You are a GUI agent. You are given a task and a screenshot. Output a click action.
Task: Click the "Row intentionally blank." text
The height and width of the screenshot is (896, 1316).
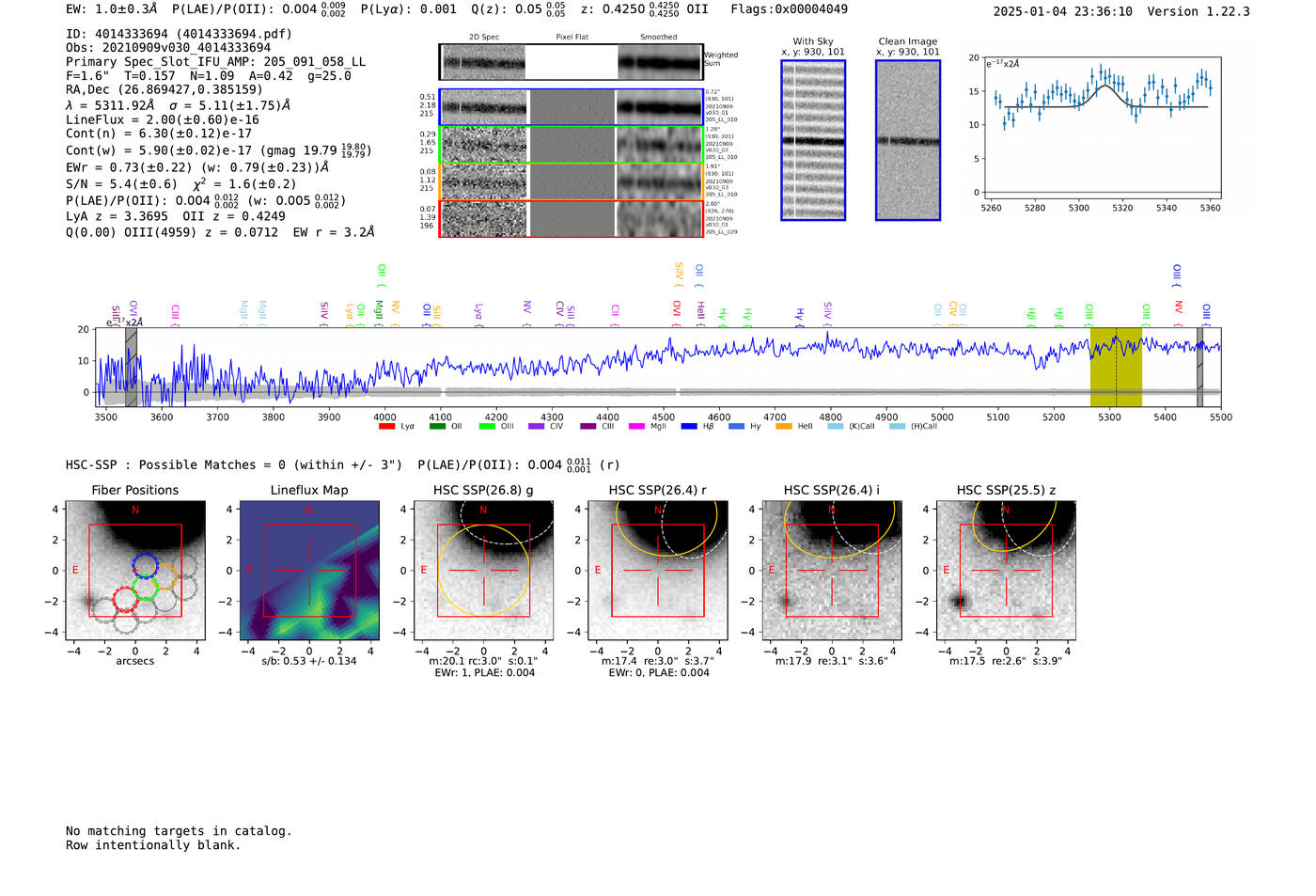tap(153, 845)
